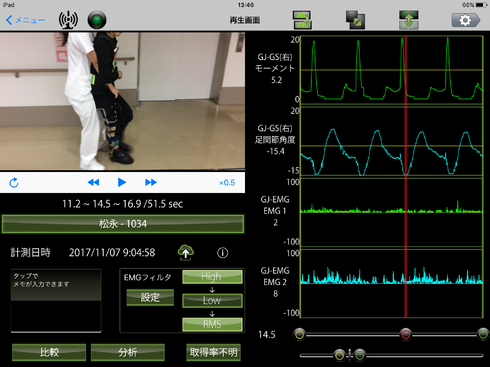The width and height of the screenshot is (490, 367).
Task: Select the red current position slider handle
Action: point(406,334)
